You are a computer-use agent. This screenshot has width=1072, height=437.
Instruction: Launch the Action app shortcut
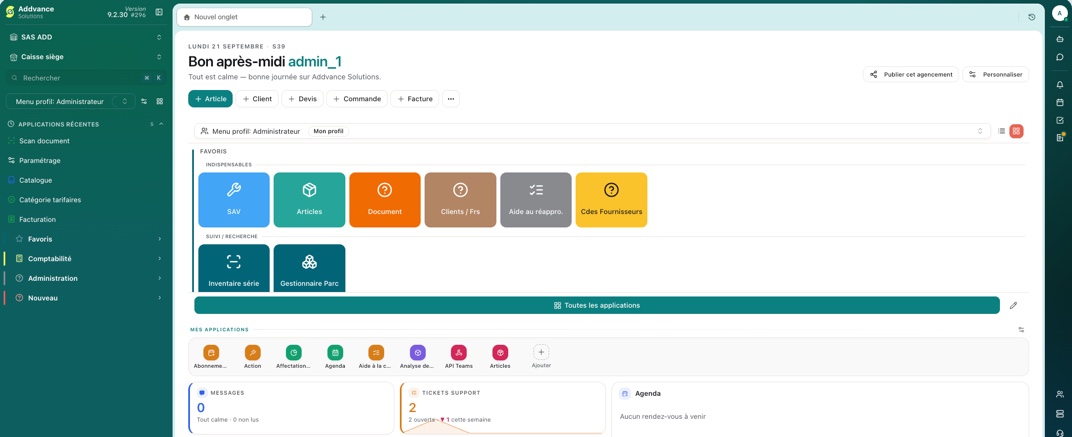252,357
